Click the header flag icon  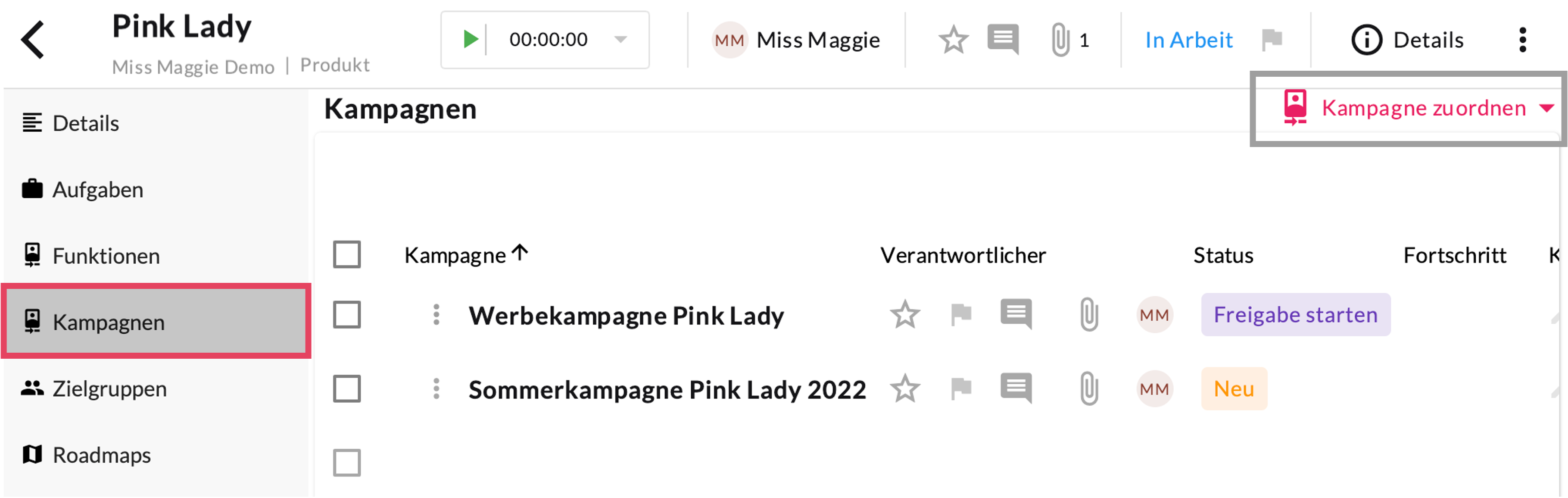(x=1272, y=40)
